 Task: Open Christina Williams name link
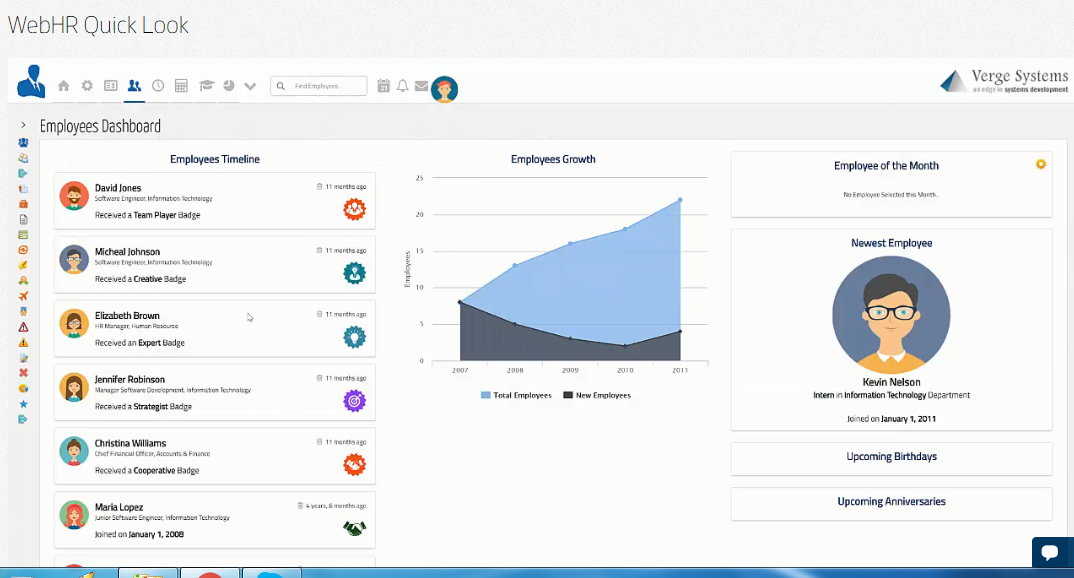point(130,443)
